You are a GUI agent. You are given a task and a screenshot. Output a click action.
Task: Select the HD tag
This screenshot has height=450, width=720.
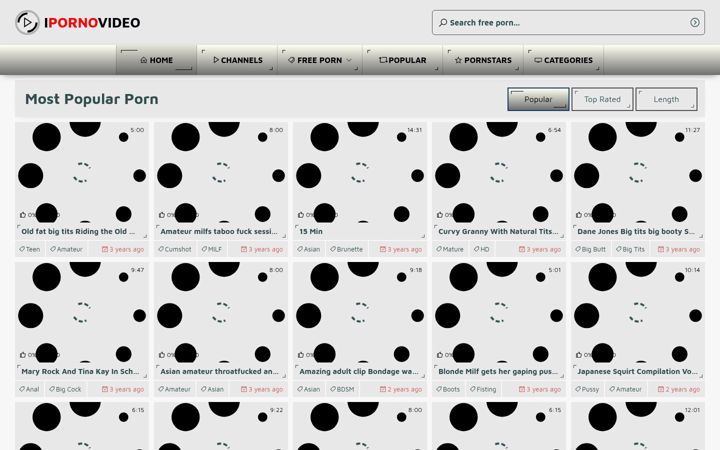pos(481,249)
